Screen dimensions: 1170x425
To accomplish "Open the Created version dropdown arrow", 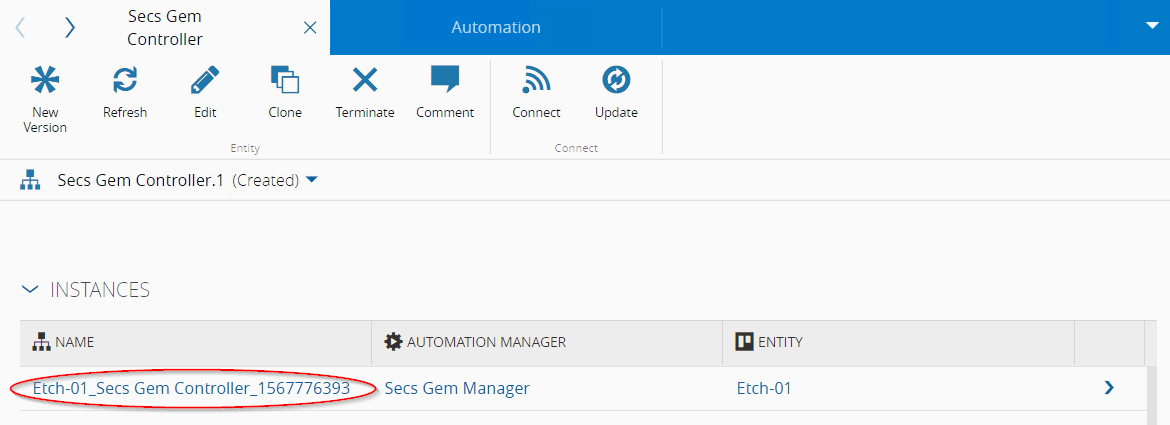I will tap(311, 180).
